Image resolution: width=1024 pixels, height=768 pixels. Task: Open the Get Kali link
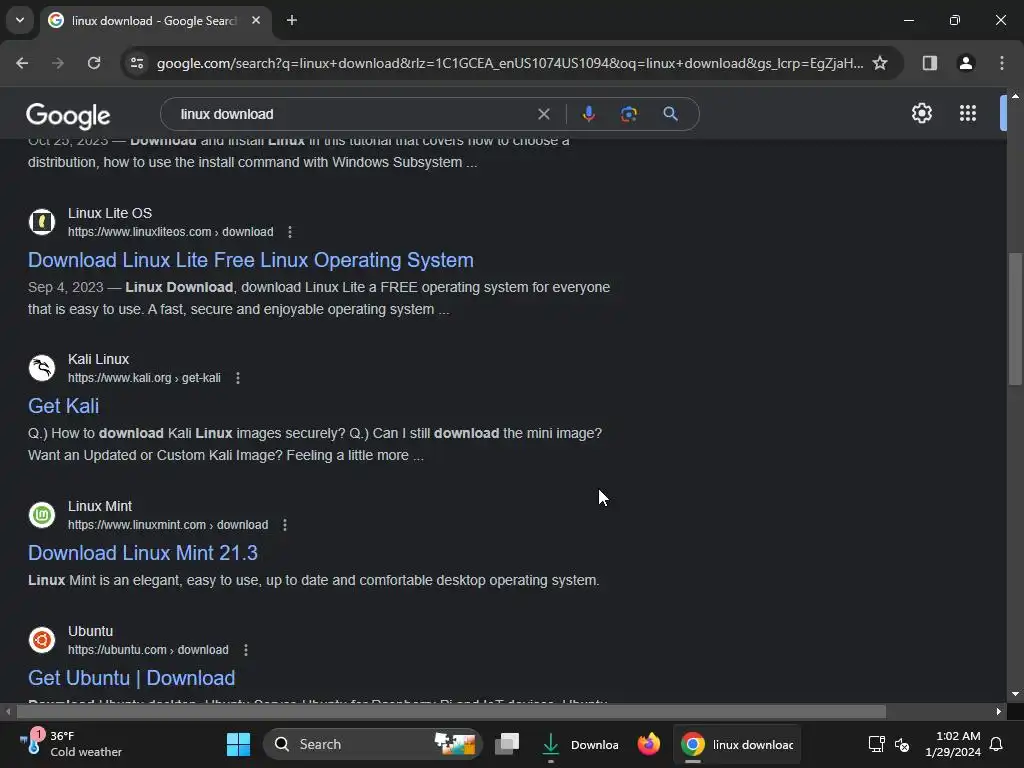[63, 406]
